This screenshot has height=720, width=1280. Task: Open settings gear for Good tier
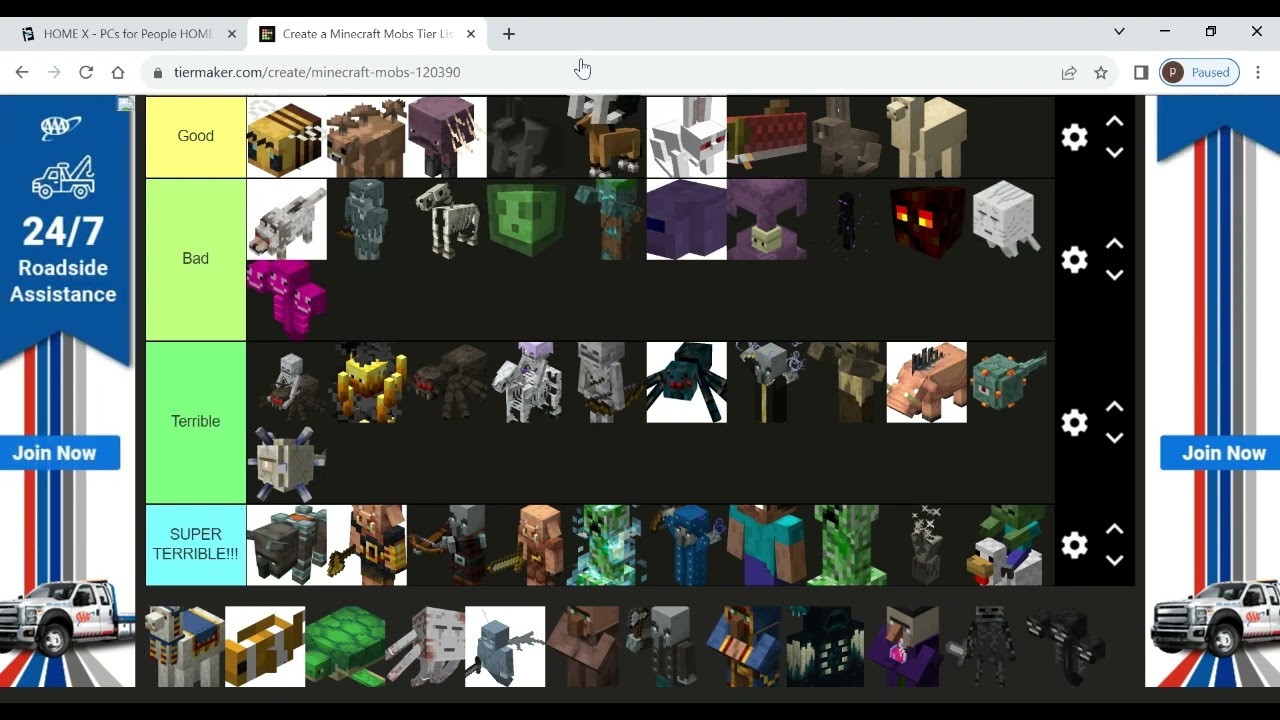click(1074, 137)
